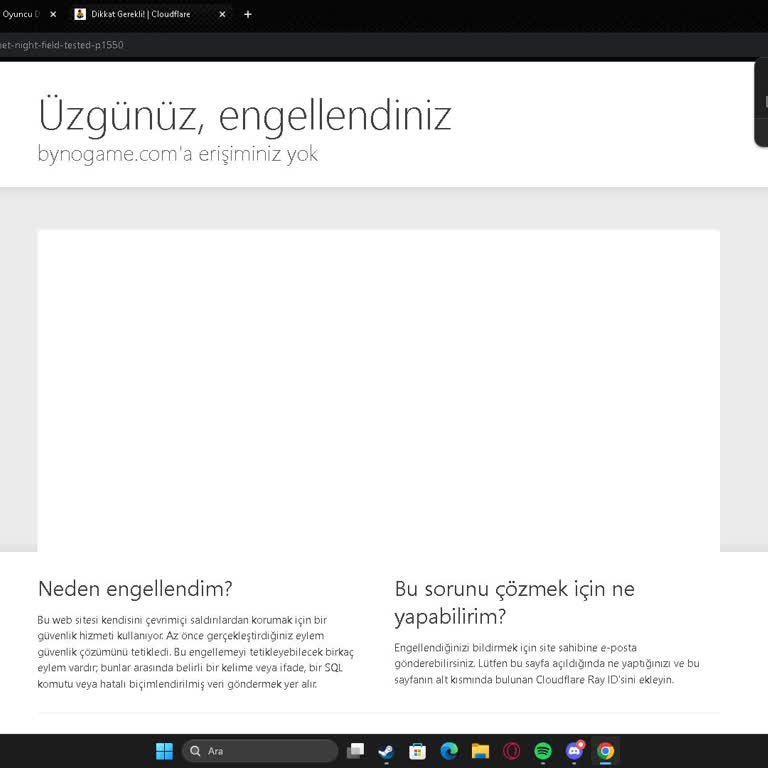Open File Explorer from the taskbar

[480, 751]
